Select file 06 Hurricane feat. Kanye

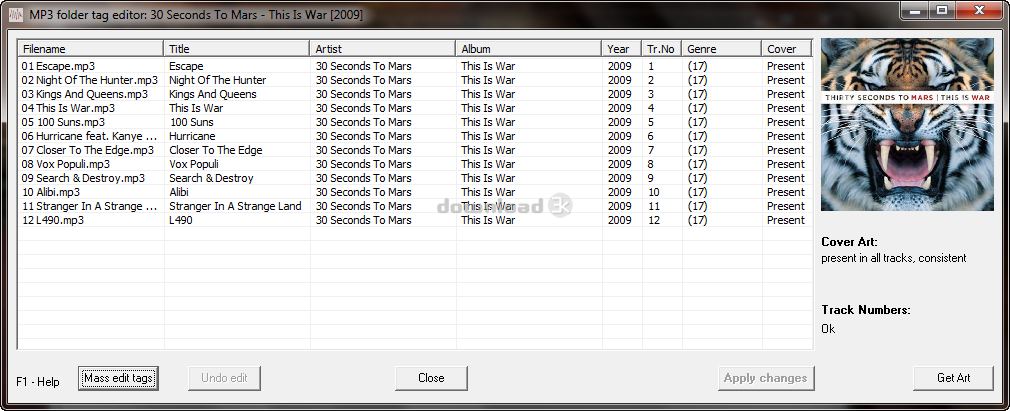pyautogui.click(x=90, y=137)
